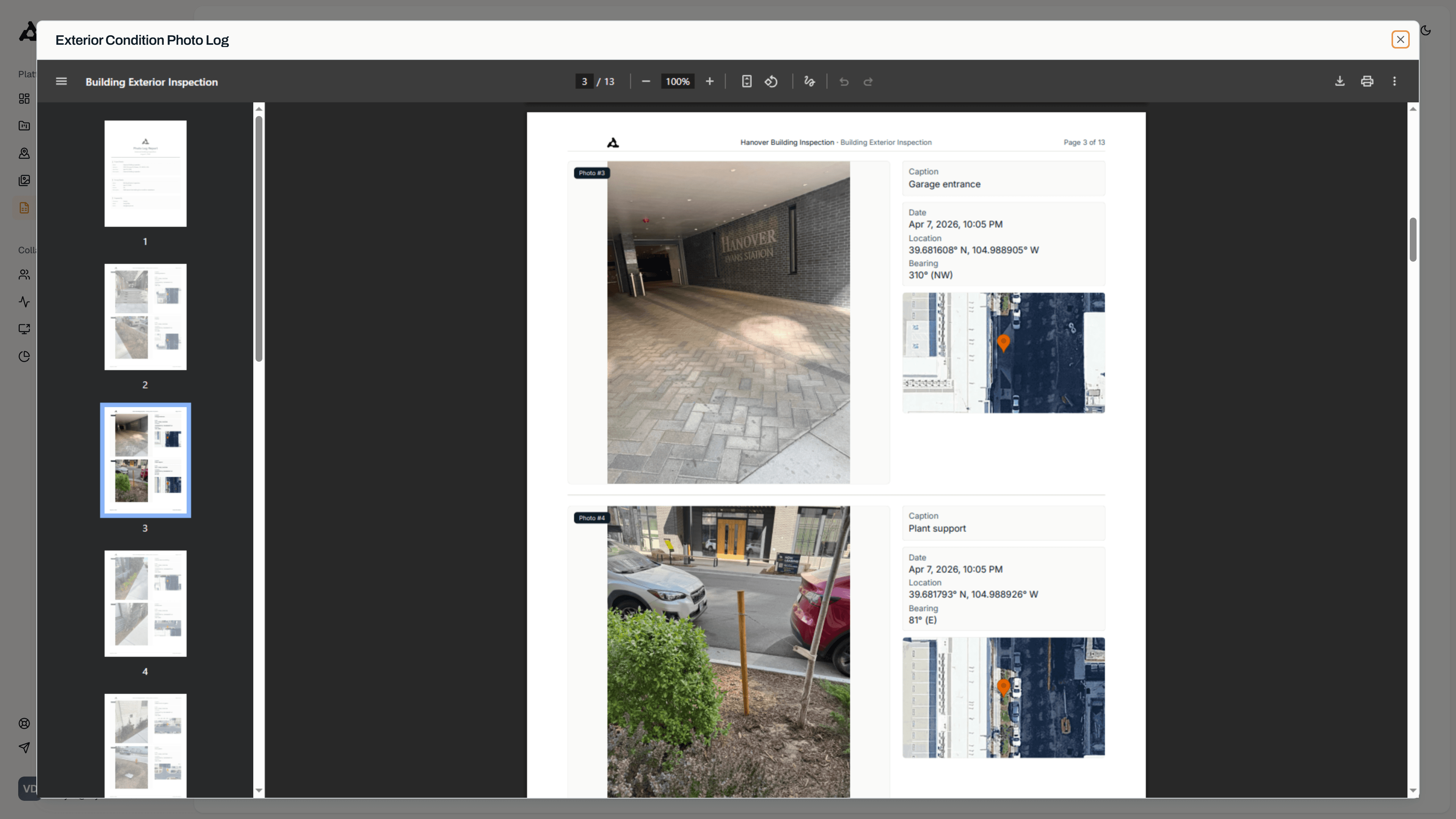Click the send feedback paper plane icon

point(24,748)
